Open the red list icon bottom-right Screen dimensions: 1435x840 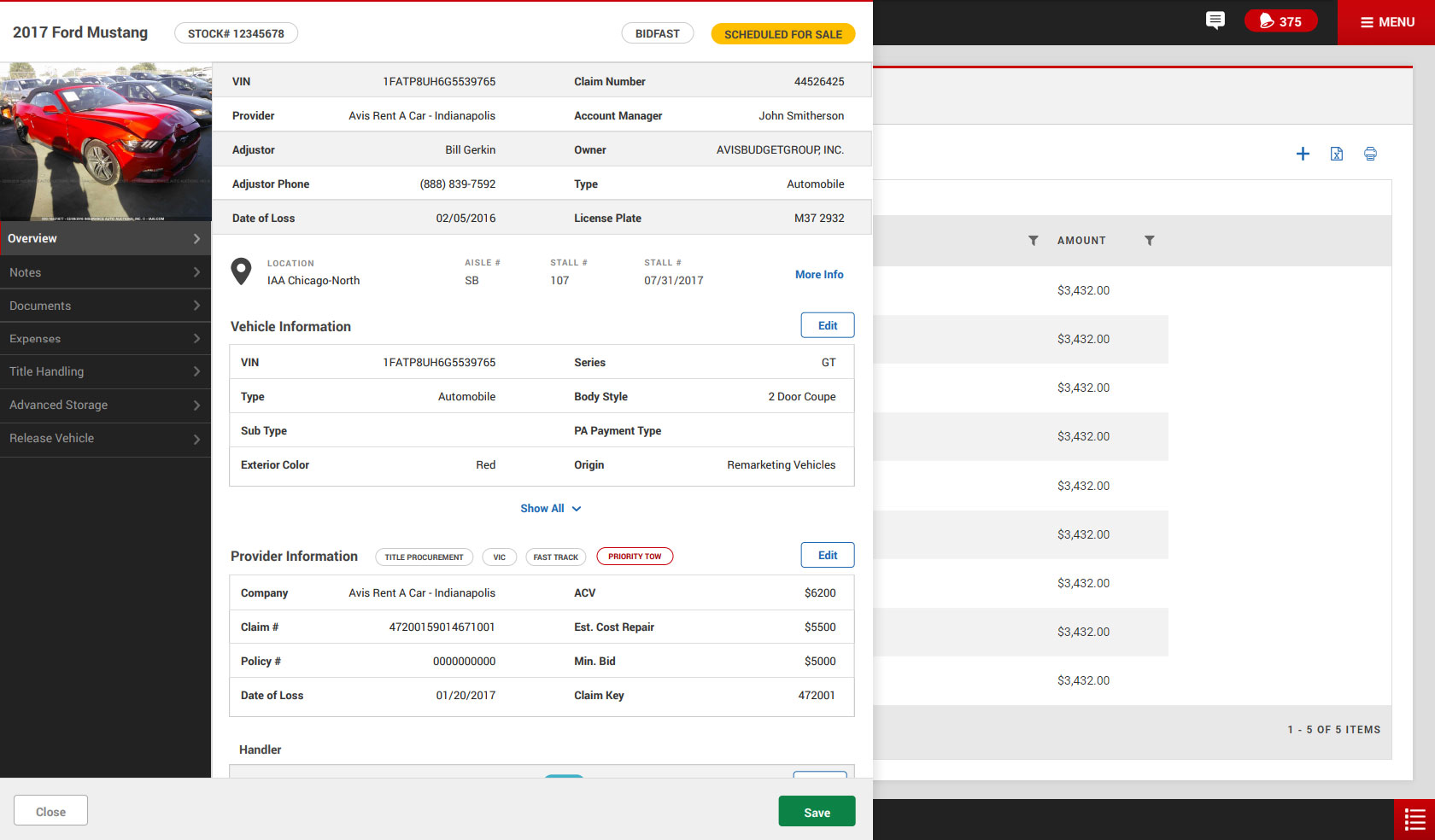pyautogui.click(x=1414, y=820)
